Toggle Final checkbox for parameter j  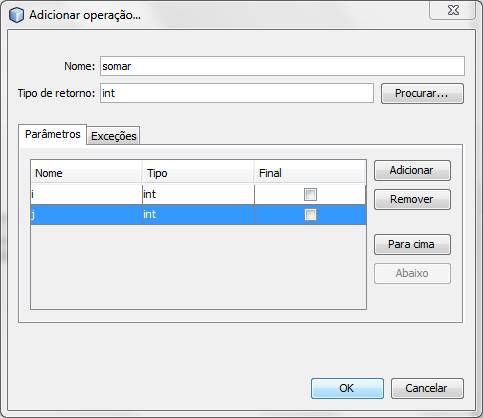coord(310,215)
